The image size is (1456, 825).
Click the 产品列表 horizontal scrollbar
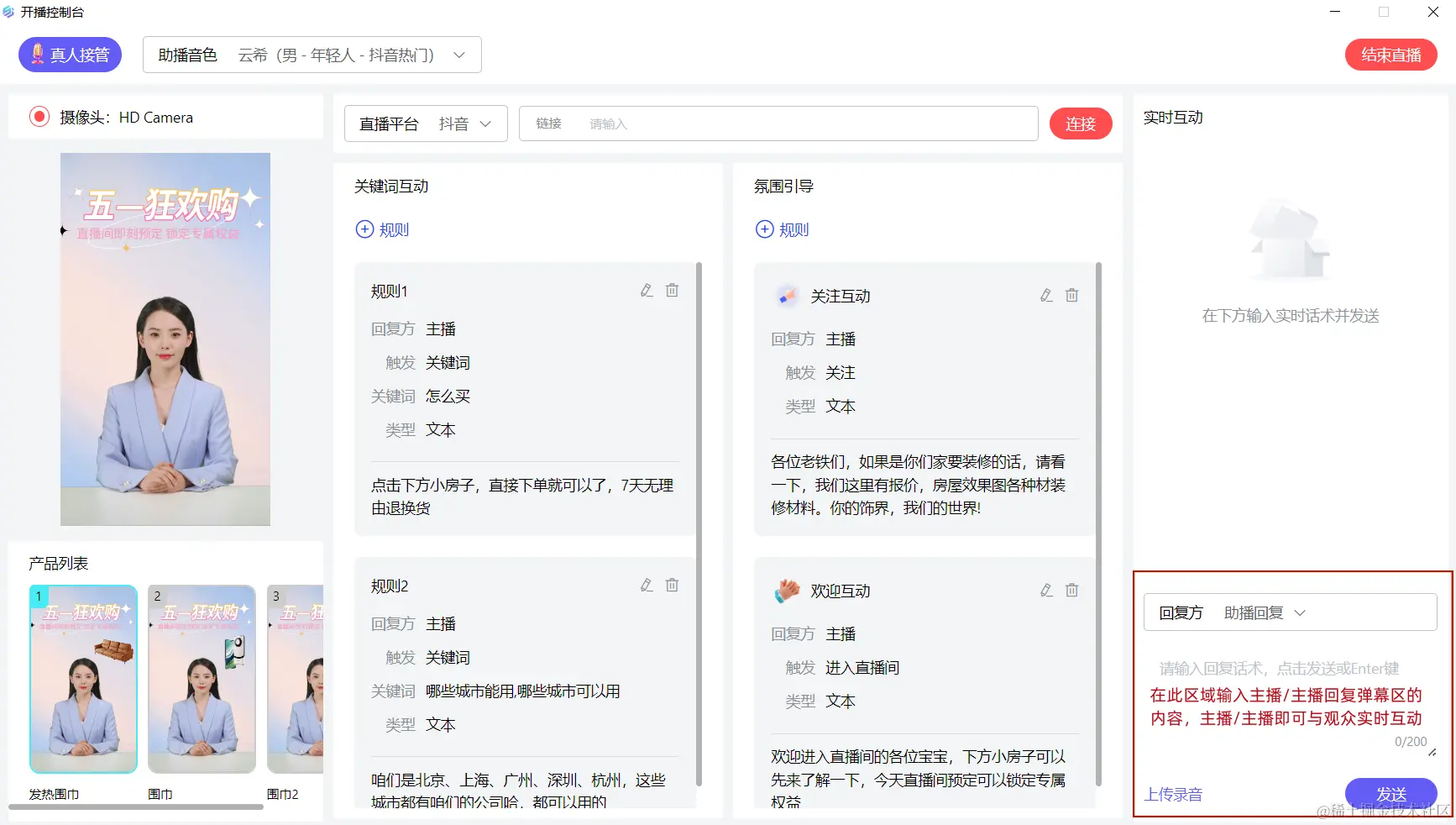(x=136, y=807)
